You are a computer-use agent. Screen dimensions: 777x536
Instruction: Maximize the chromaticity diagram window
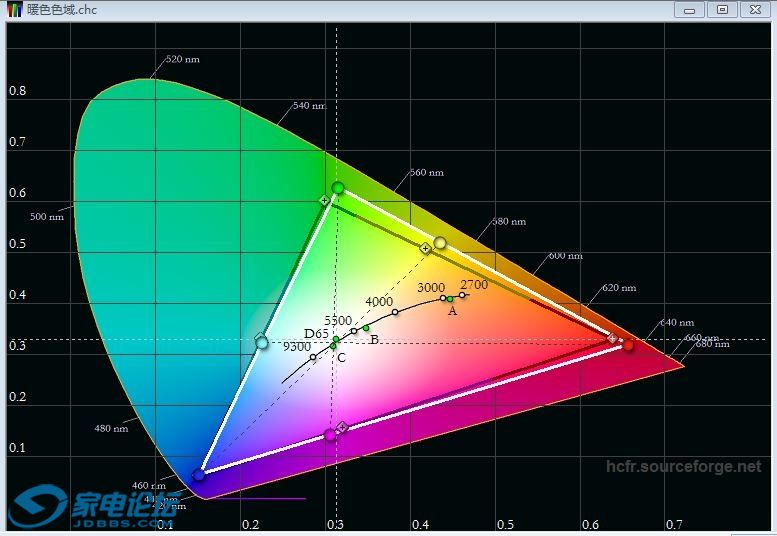[722, 9]
